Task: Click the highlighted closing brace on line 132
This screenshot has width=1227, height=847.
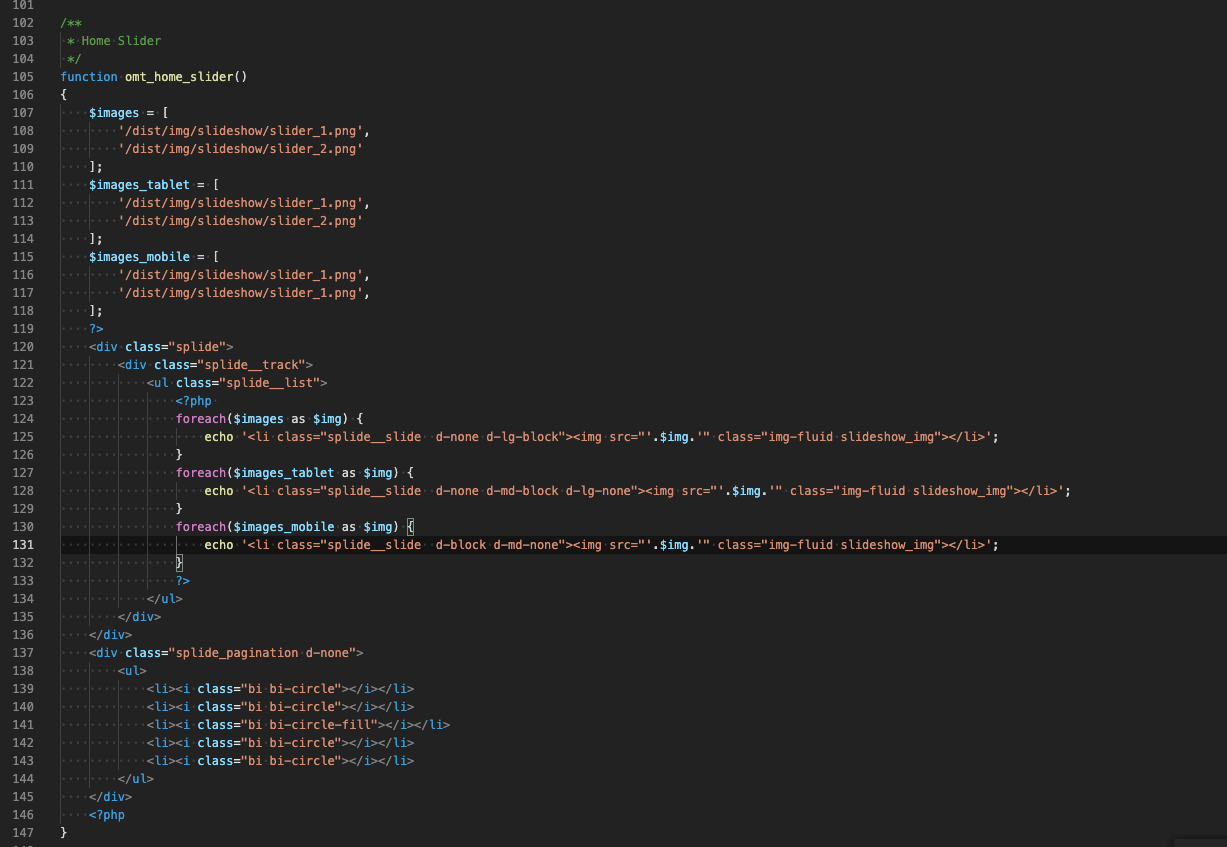Action: click(180, 563)
